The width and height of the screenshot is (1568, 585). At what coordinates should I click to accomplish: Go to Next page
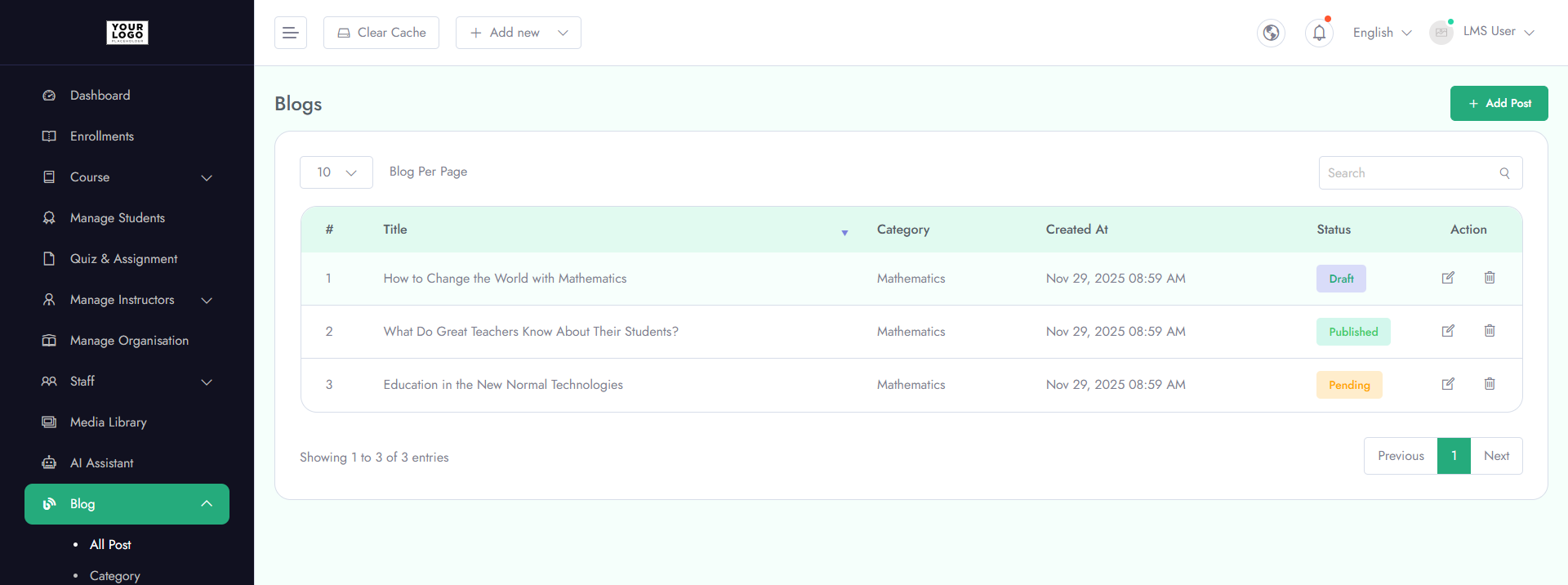tap(1496, 456)
